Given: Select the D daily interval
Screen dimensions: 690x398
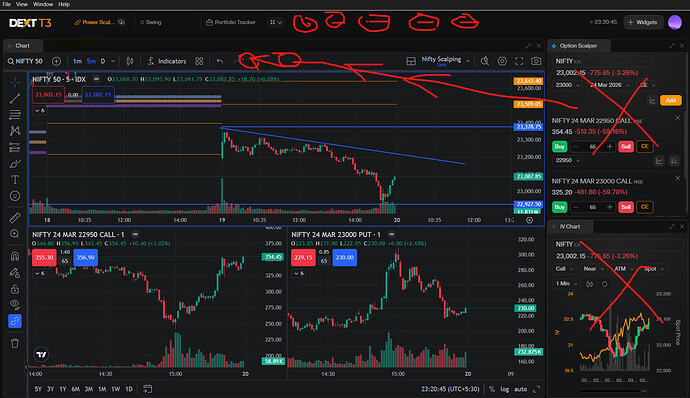Looking at the screenshot, I should tap(103, 61).
